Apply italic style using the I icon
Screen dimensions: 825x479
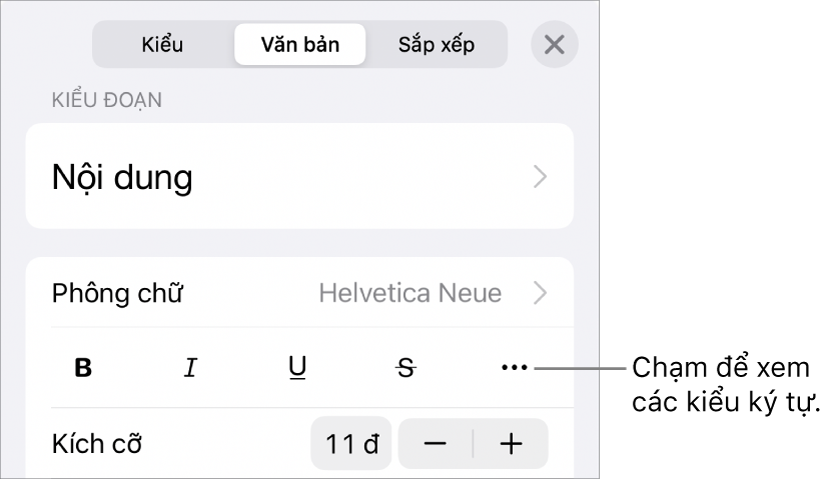(190, 367)
